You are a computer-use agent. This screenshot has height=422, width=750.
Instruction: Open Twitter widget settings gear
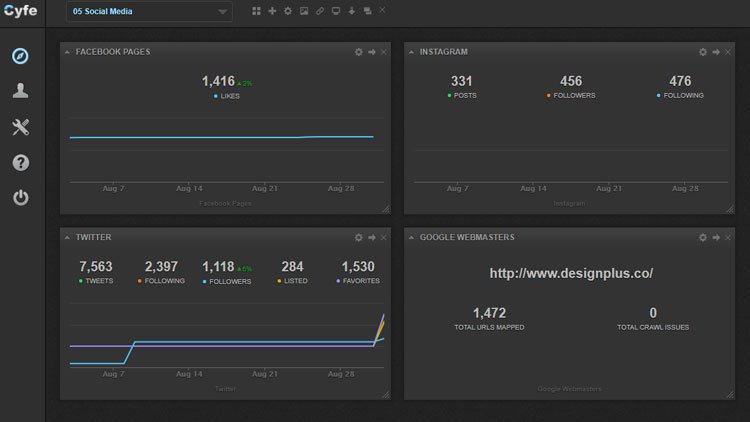[x=359, y=237]
